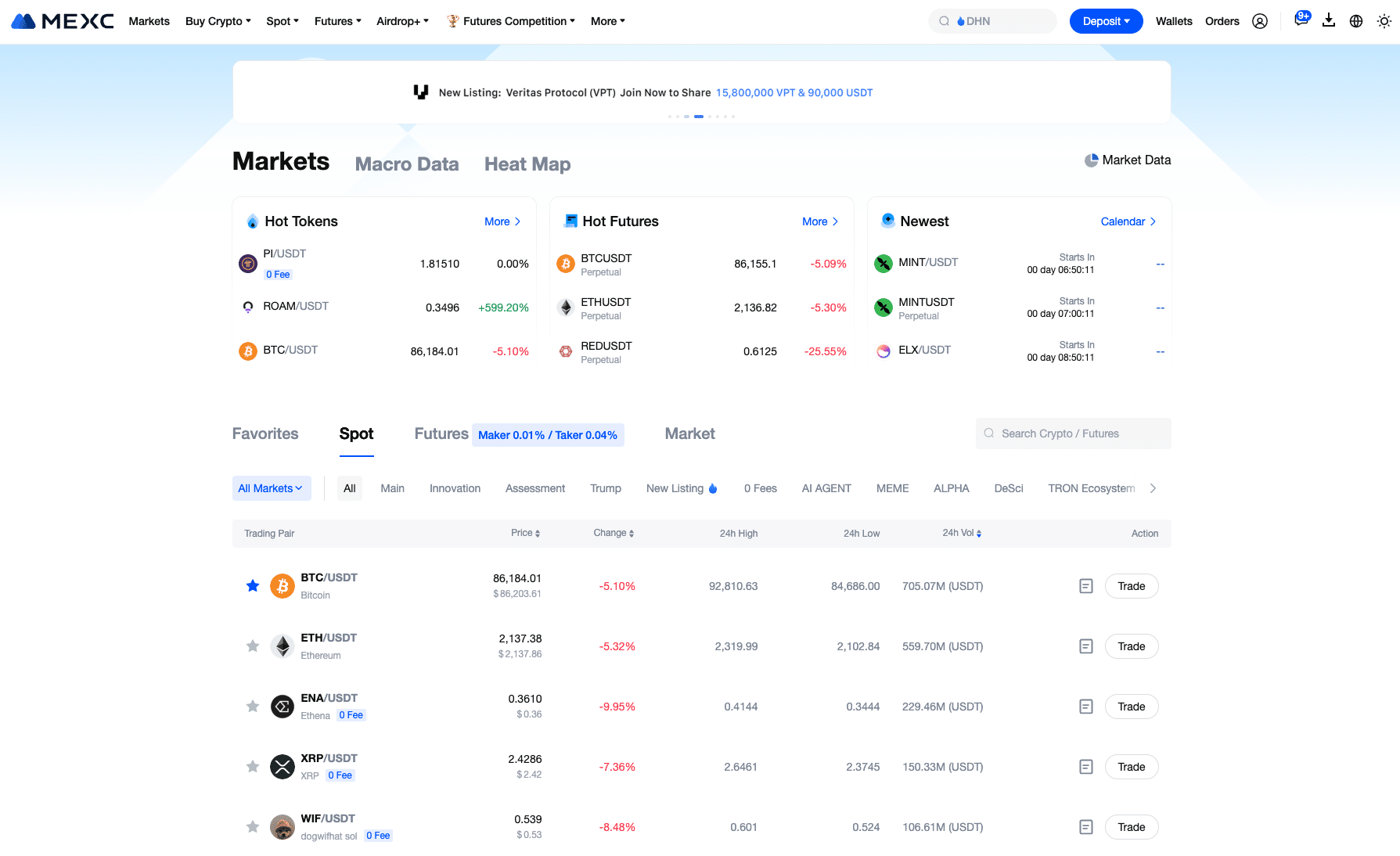Click the Market Data pie icon
This screenshot has width=1400, height=856.
coord(1091,160)
